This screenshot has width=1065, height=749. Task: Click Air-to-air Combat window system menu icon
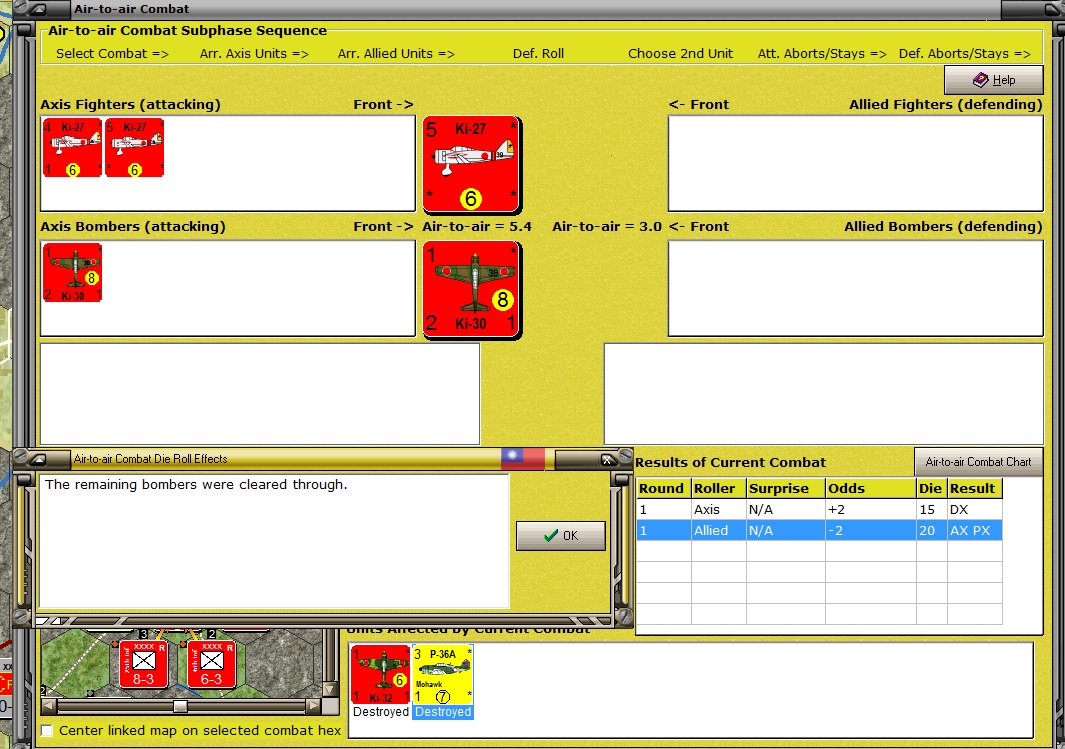(x=38, y=10)
